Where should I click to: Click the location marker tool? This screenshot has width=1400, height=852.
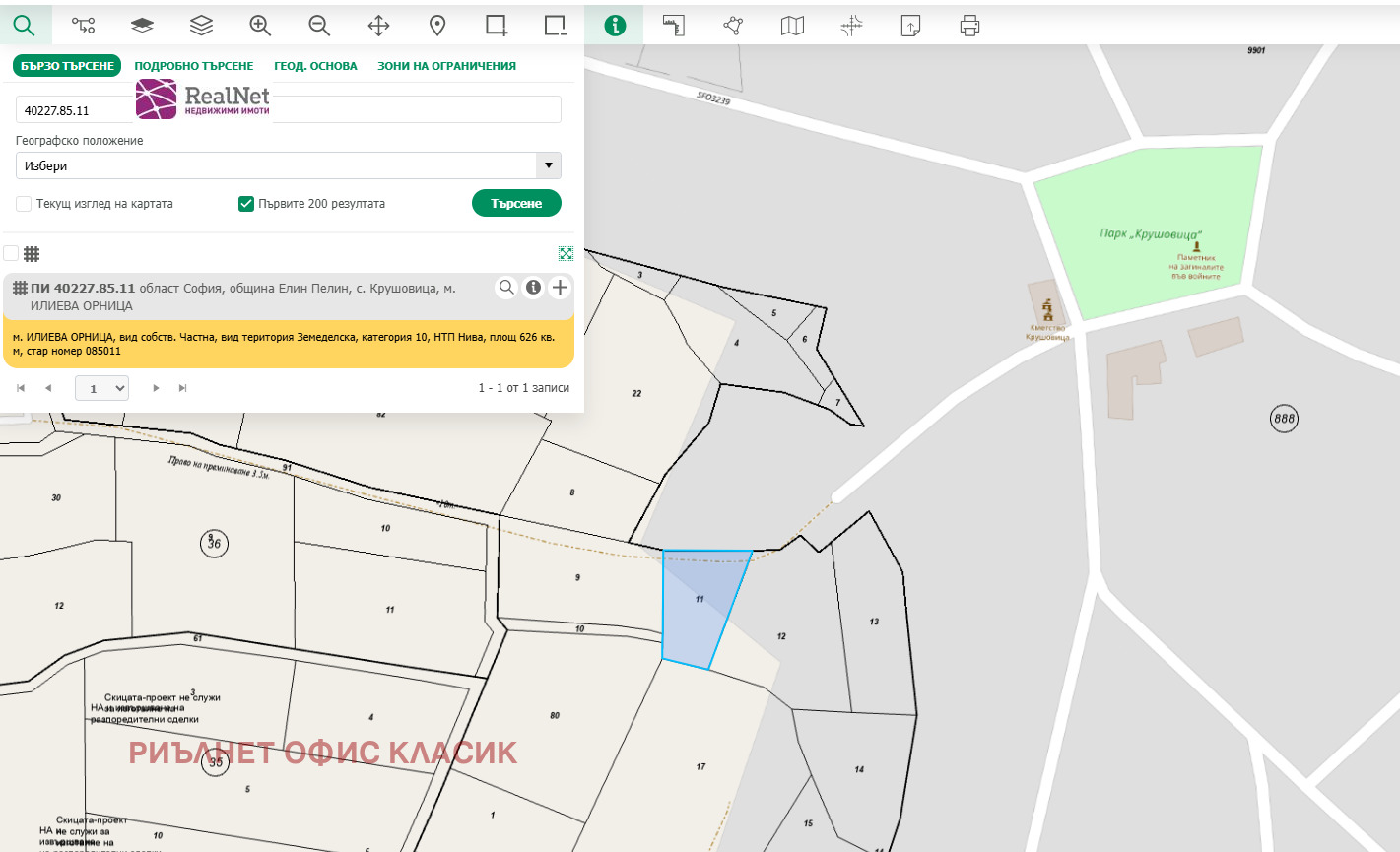tap(437, 26)
